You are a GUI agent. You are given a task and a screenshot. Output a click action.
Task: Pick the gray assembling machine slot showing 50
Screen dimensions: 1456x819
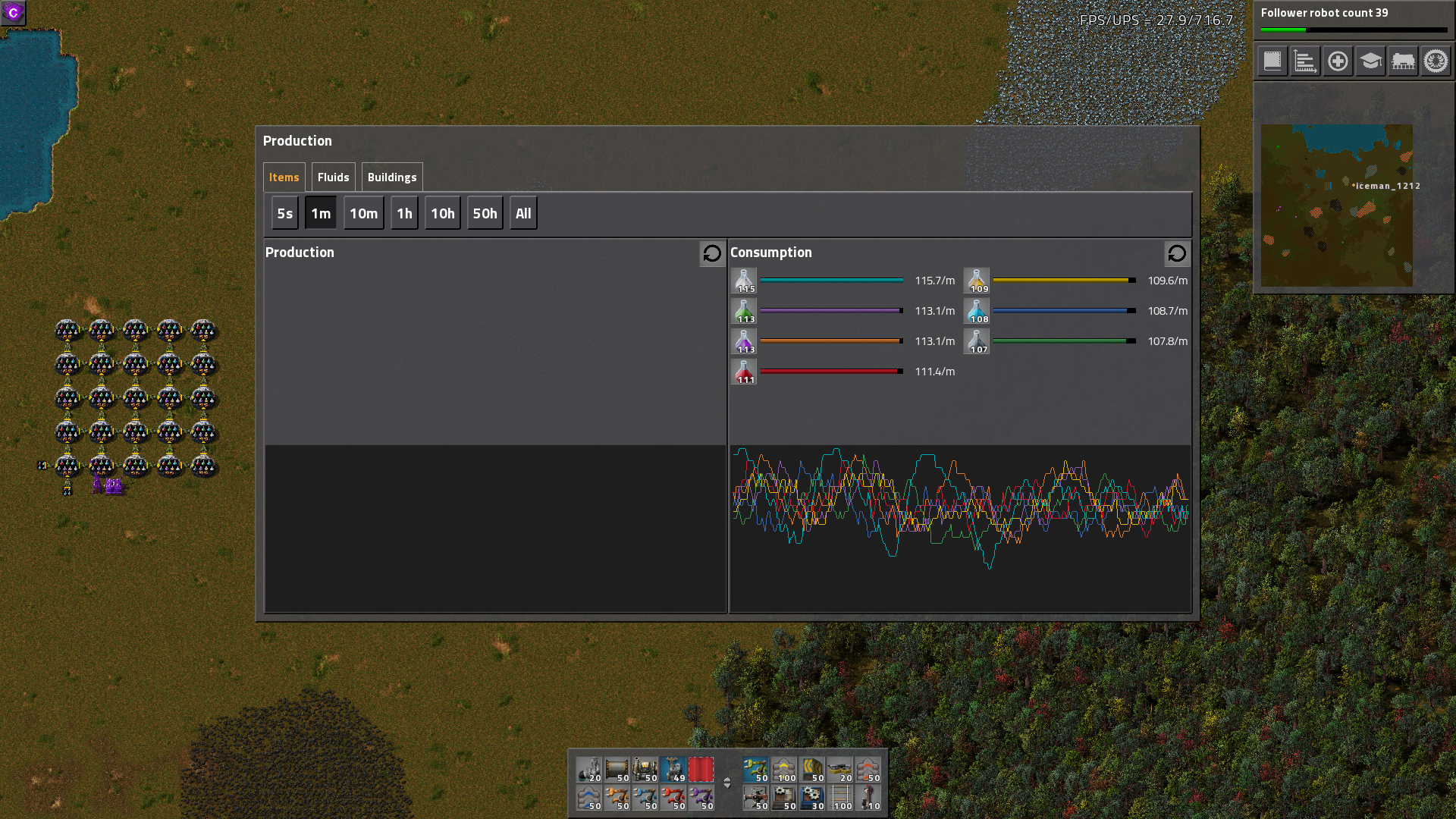(784, 798)
